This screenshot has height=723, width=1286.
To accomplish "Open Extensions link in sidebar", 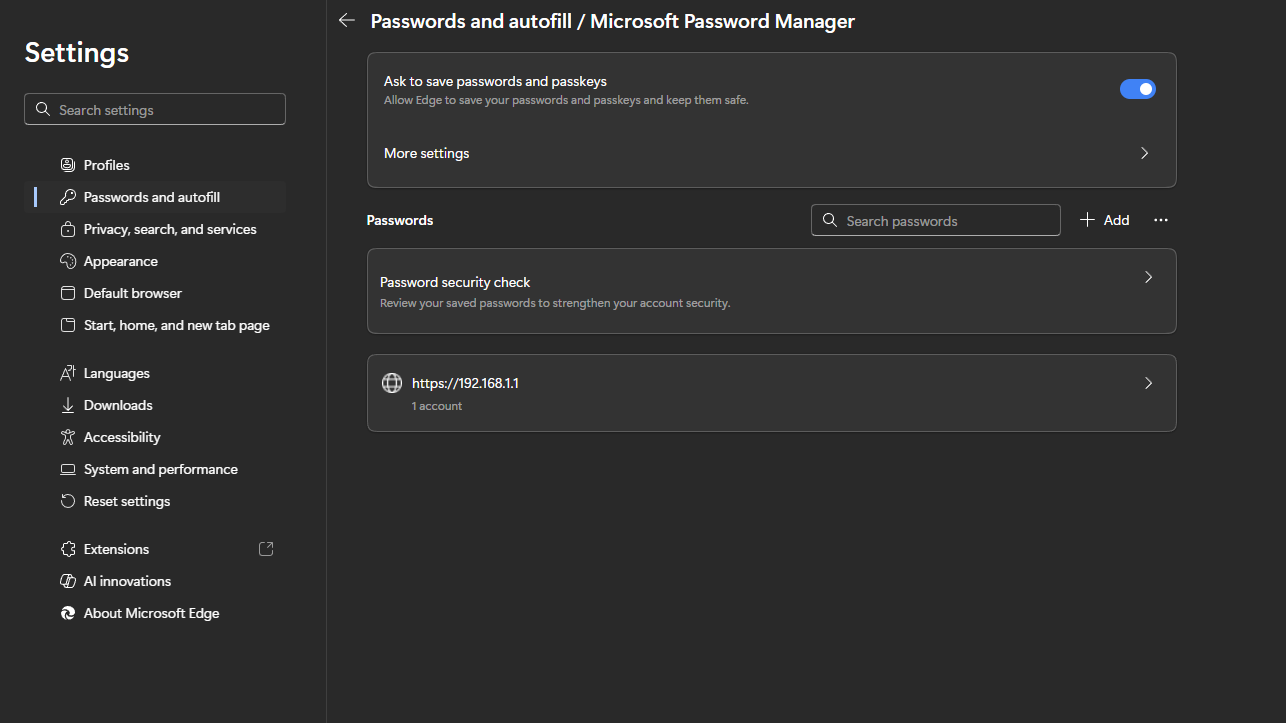I will [x=155, y=549].
